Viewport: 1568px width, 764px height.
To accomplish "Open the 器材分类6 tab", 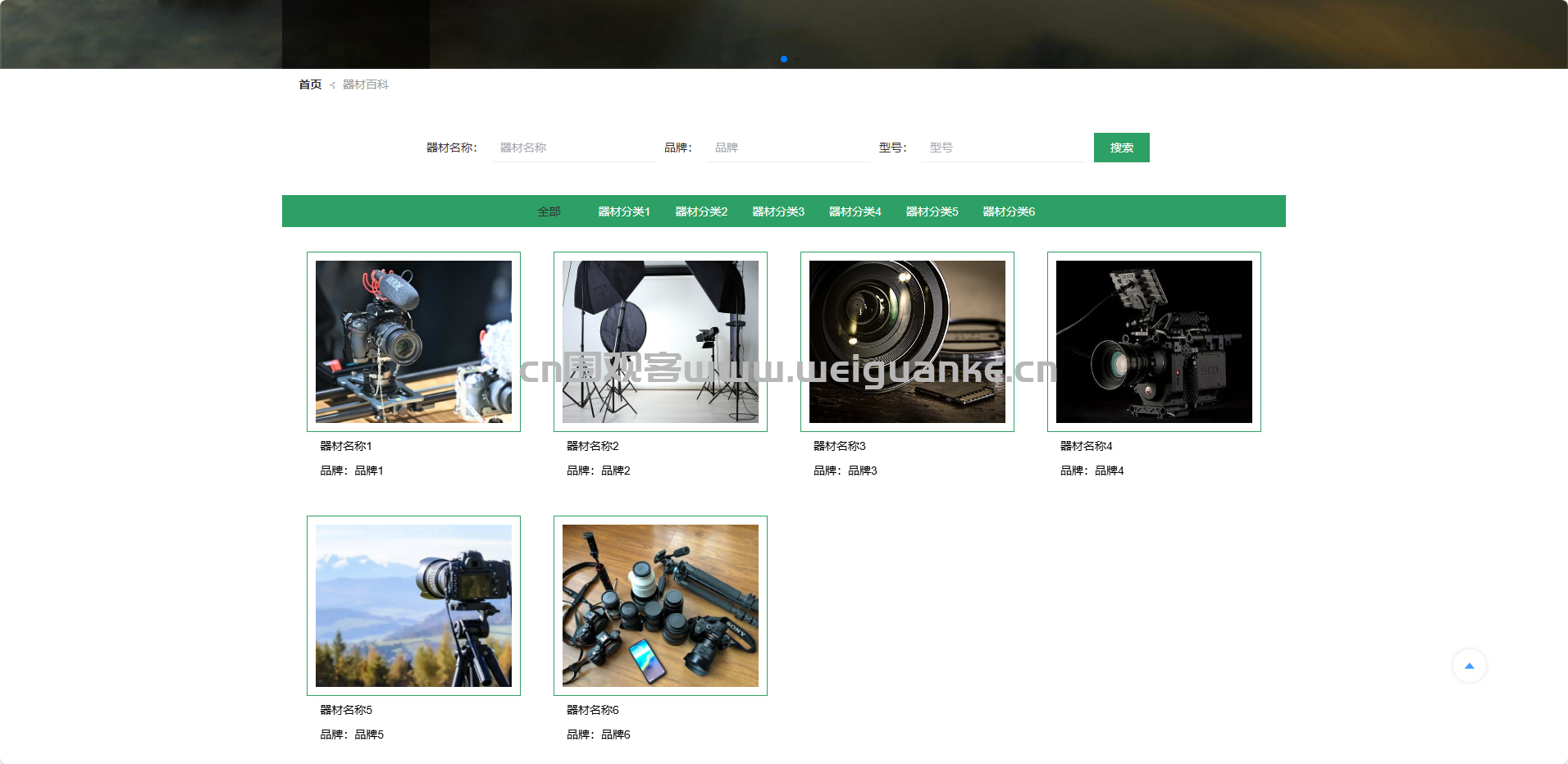I will pos(1009,211).
